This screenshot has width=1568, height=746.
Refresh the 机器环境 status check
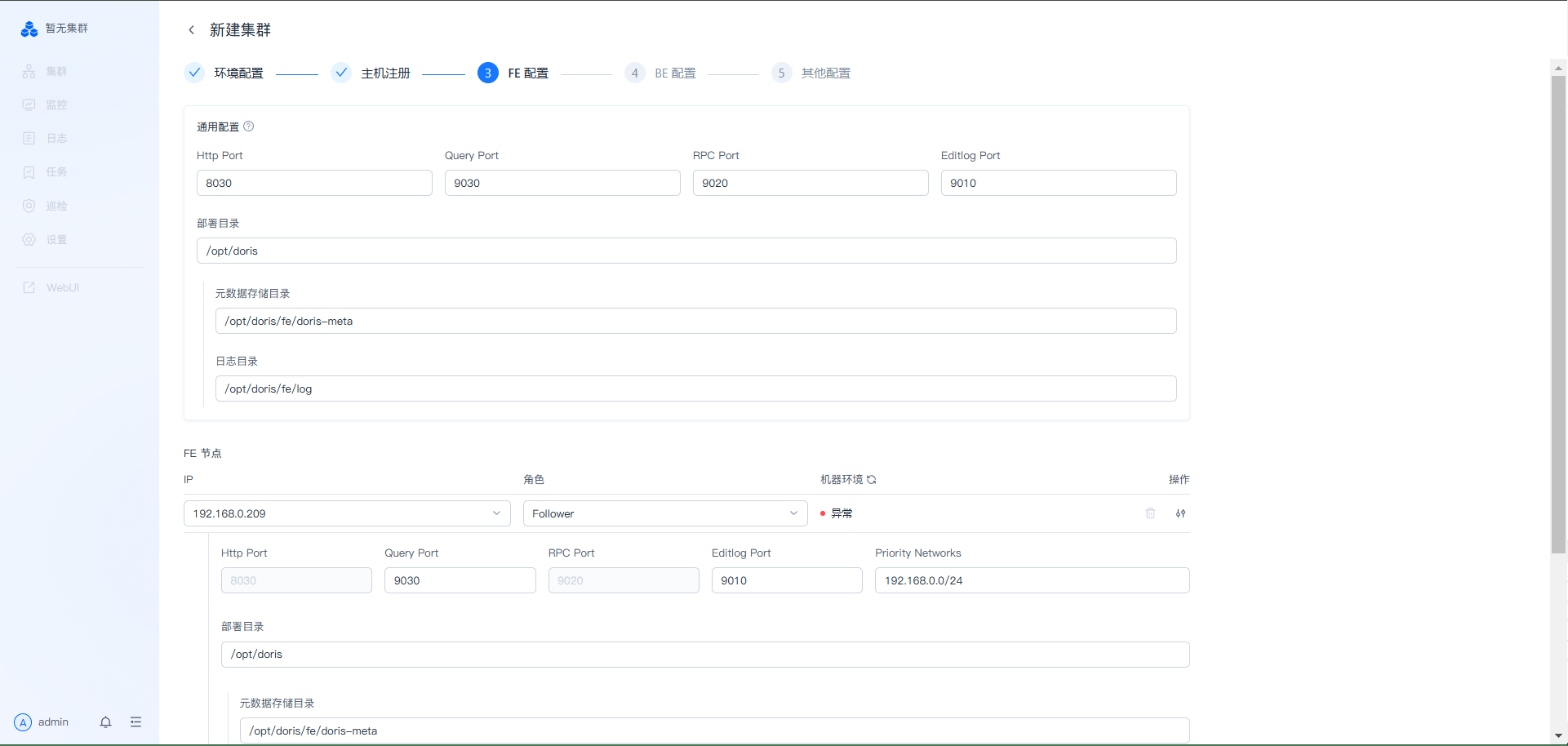(x=872, y=480)
